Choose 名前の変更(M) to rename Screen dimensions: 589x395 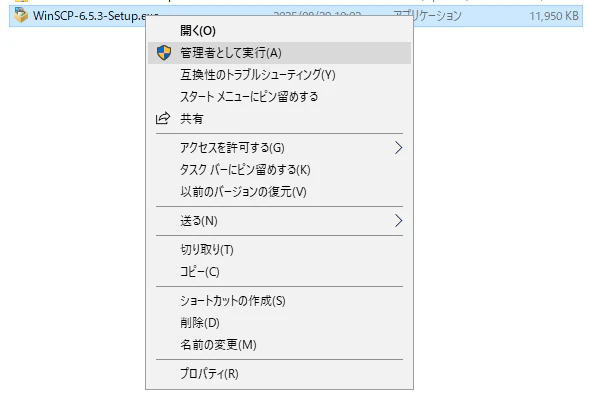click(x=279, y=345)
